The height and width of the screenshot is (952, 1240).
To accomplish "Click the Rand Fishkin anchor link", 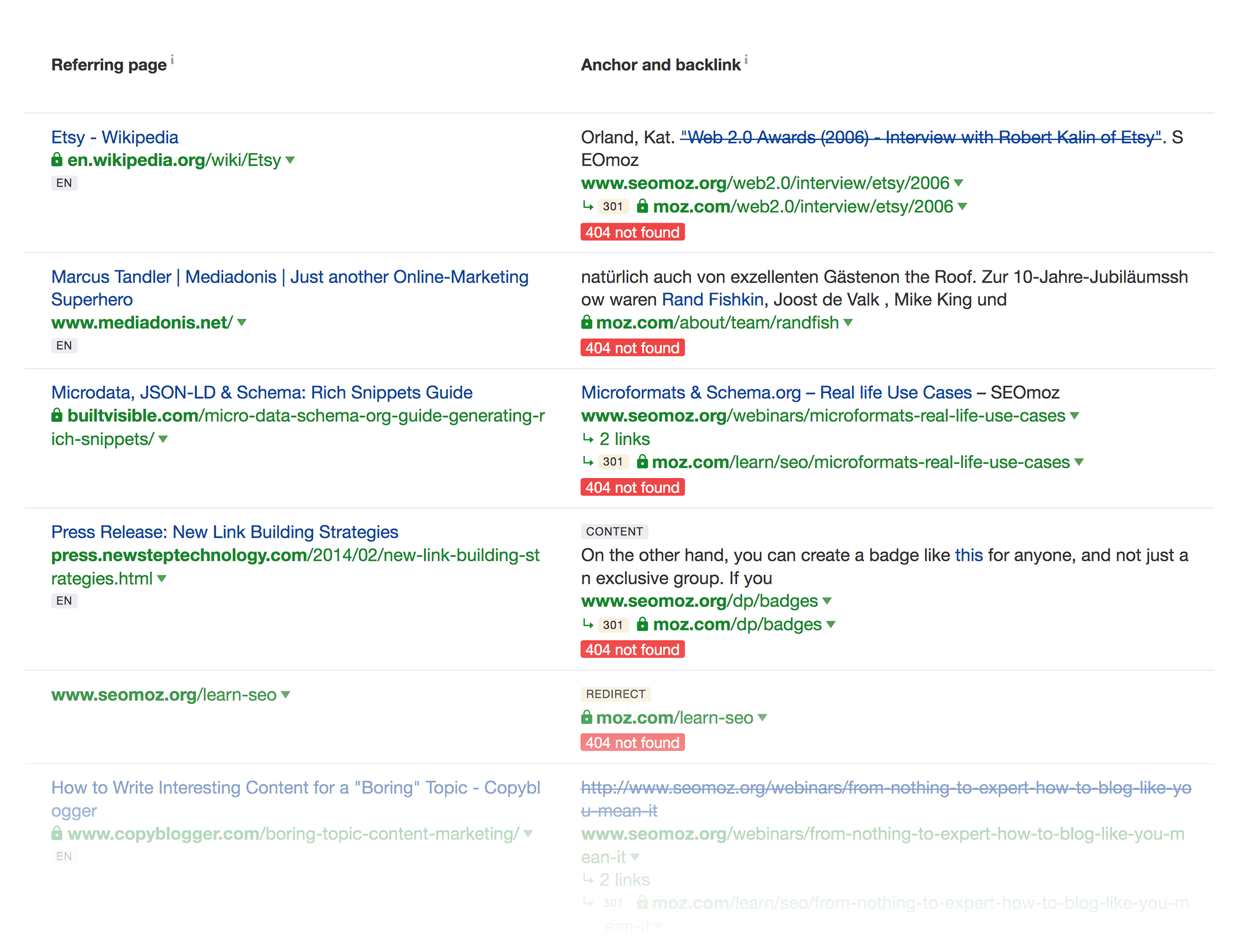I will coord(712,299).
